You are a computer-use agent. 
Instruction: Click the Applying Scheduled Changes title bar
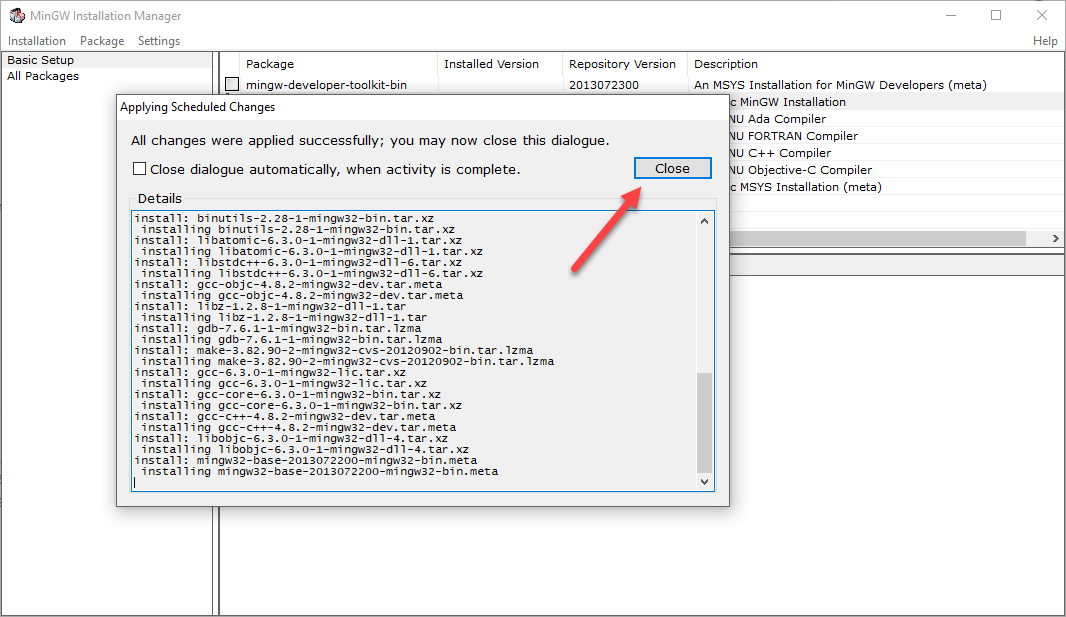click(x=423, y=107)
